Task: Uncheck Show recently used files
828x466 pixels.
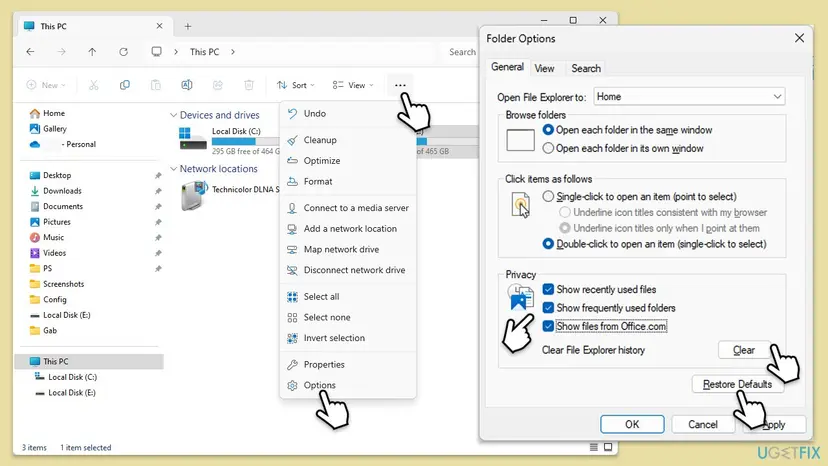Action: click(x=548, y=290)
